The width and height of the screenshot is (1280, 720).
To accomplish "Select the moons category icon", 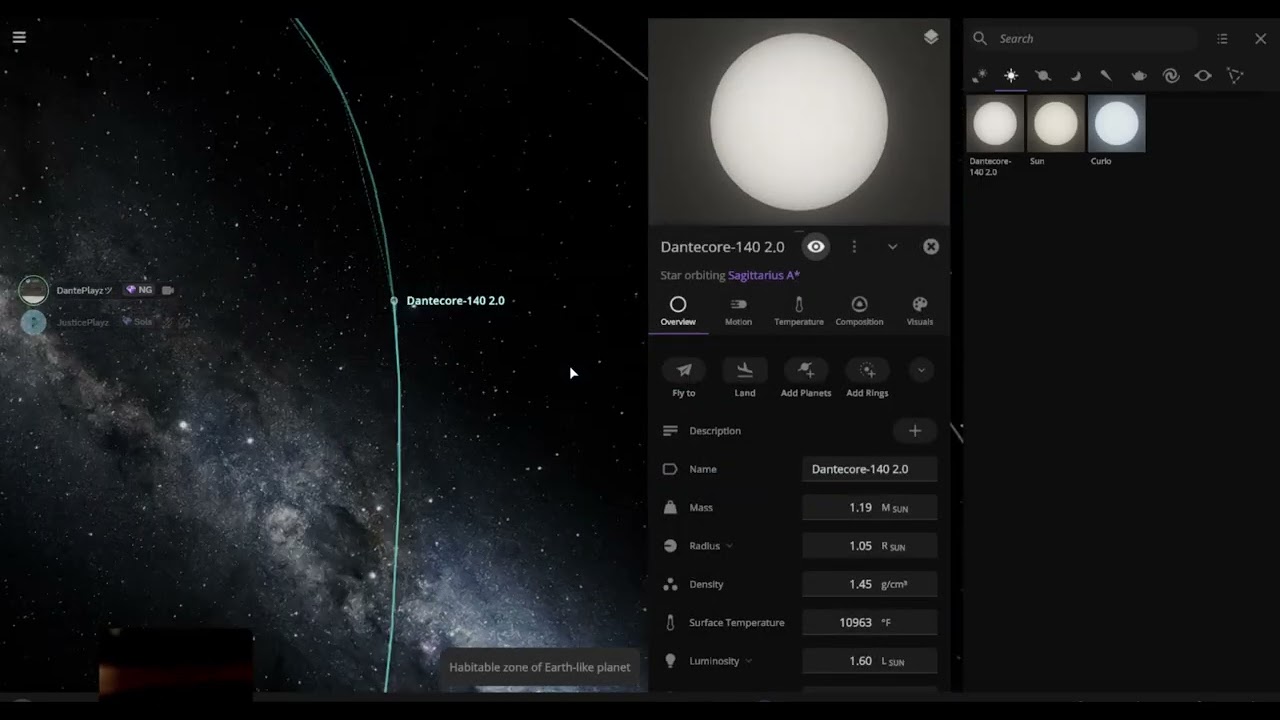I will click(1075, 76).
